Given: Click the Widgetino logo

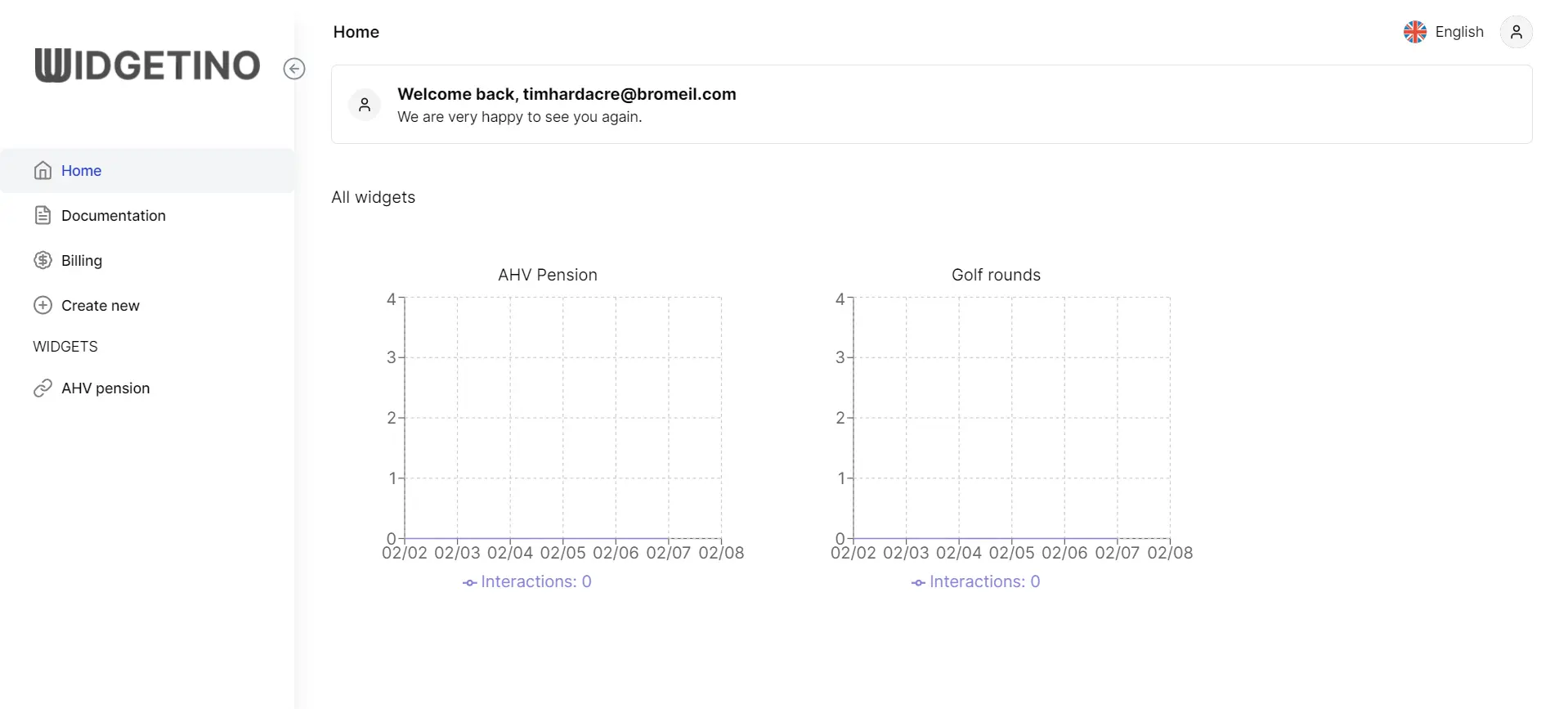Looking at the screenshot, I should pos(147,65).
